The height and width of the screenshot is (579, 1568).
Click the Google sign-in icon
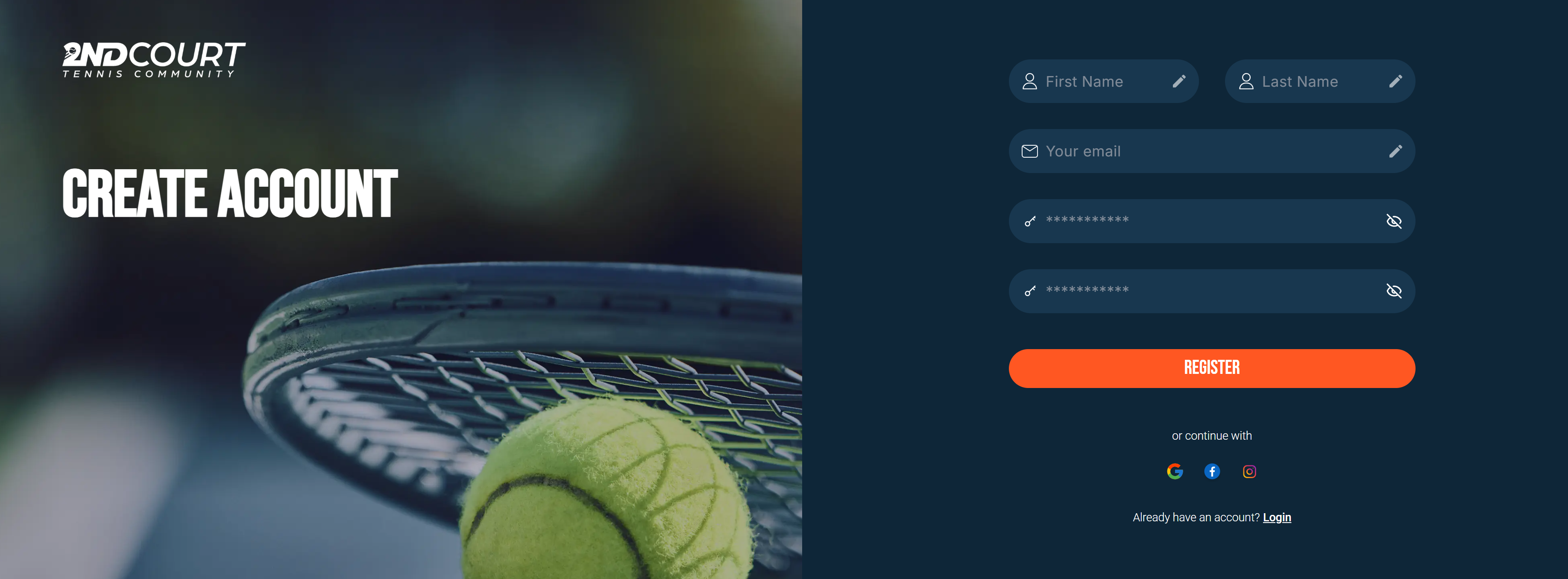1175,471
